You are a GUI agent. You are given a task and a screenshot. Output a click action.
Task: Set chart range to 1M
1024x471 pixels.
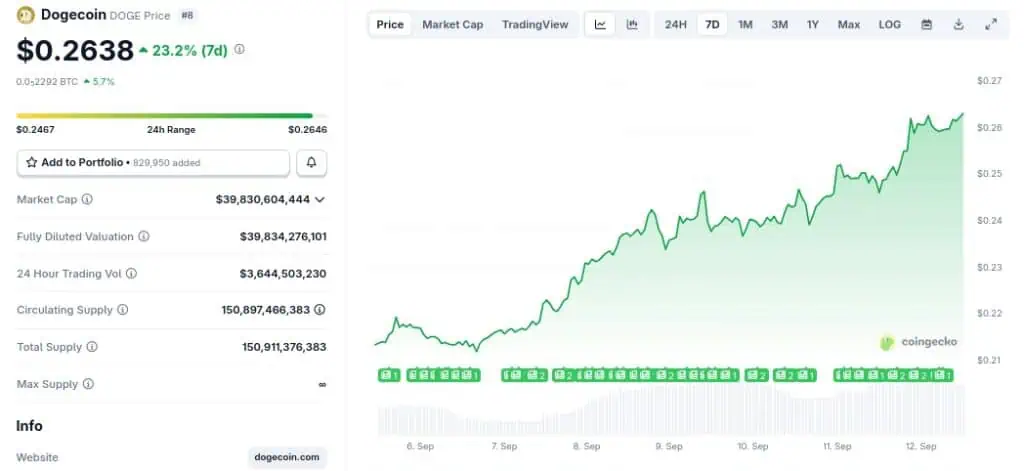(x=745, y=25)
